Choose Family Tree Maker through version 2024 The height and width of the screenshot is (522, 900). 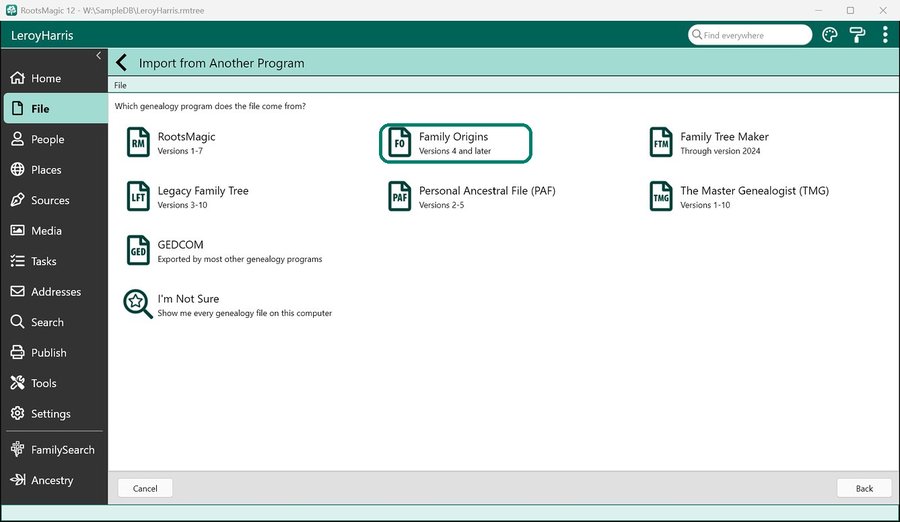pyautogui.click(x=724, y=142)
